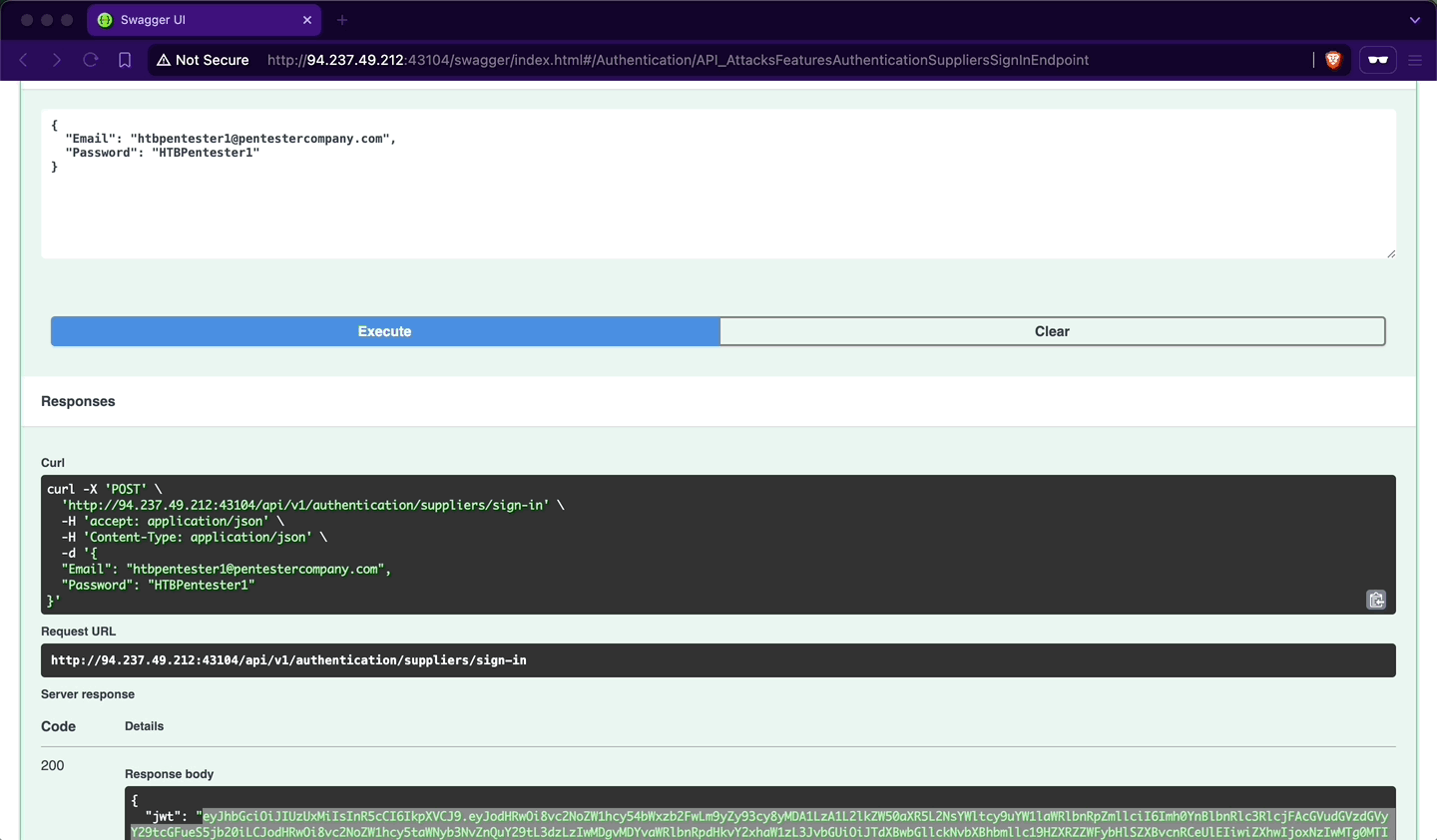
Task: Open the tab search chevron
Action: pyautogui.click(x=1414, y=19)
